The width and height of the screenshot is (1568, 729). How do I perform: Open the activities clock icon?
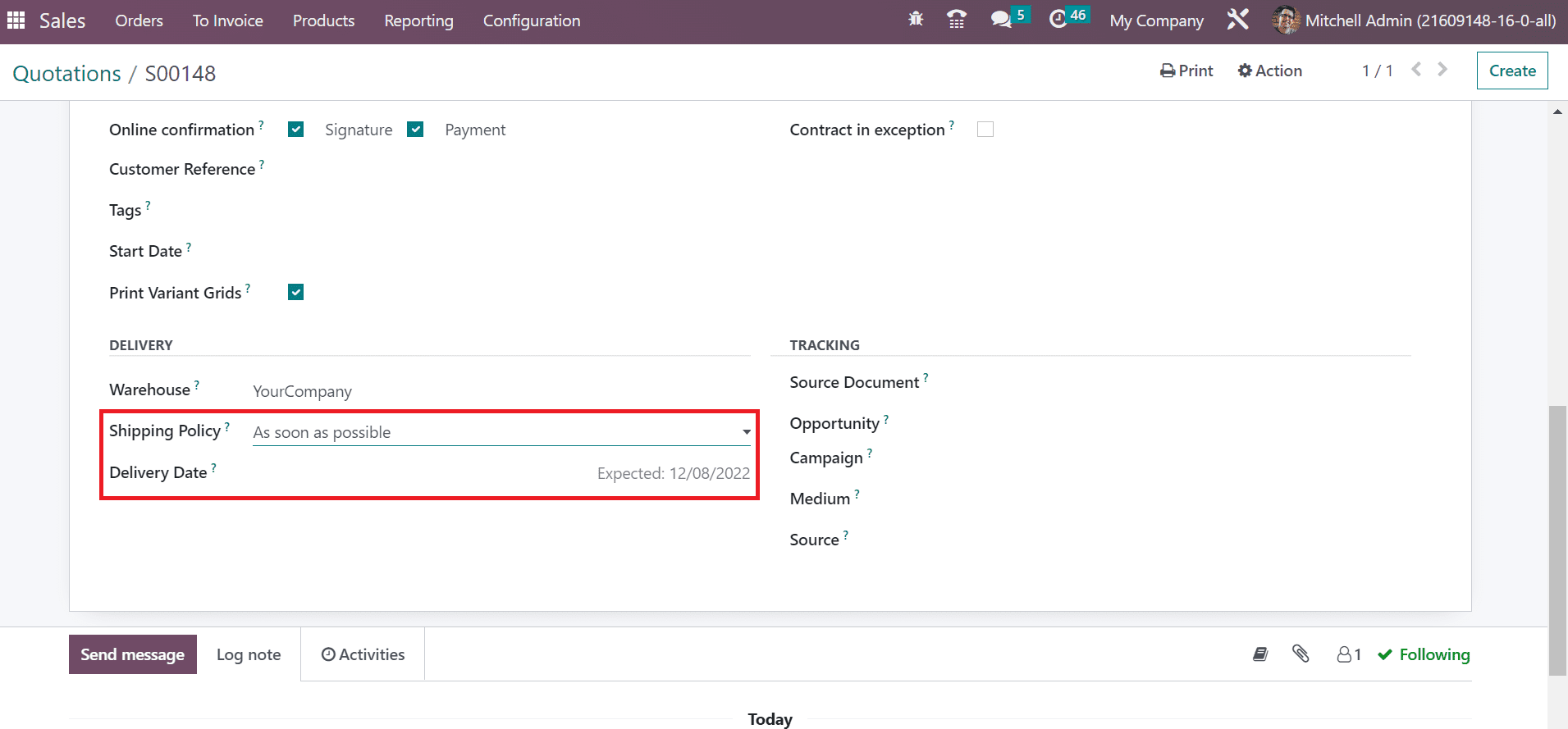pos(1058,20)
